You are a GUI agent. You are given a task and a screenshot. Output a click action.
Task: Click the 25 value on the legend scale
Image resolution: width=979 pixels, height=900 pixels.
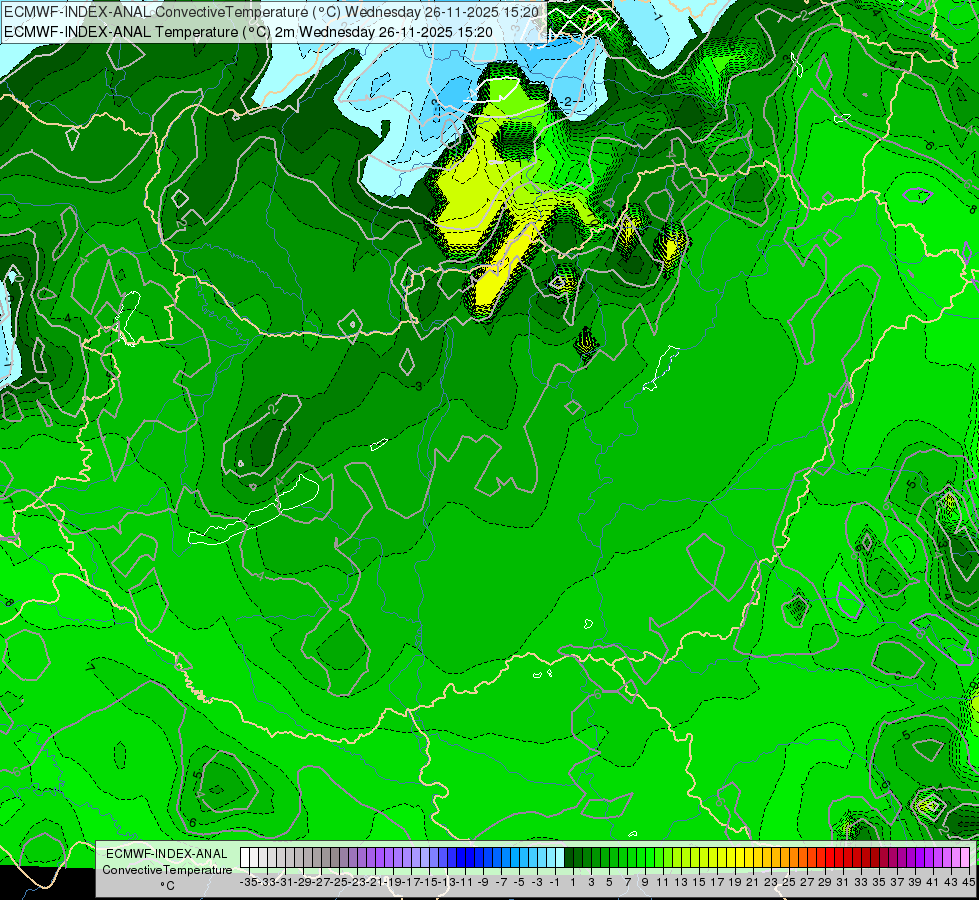tap(789, 882)
